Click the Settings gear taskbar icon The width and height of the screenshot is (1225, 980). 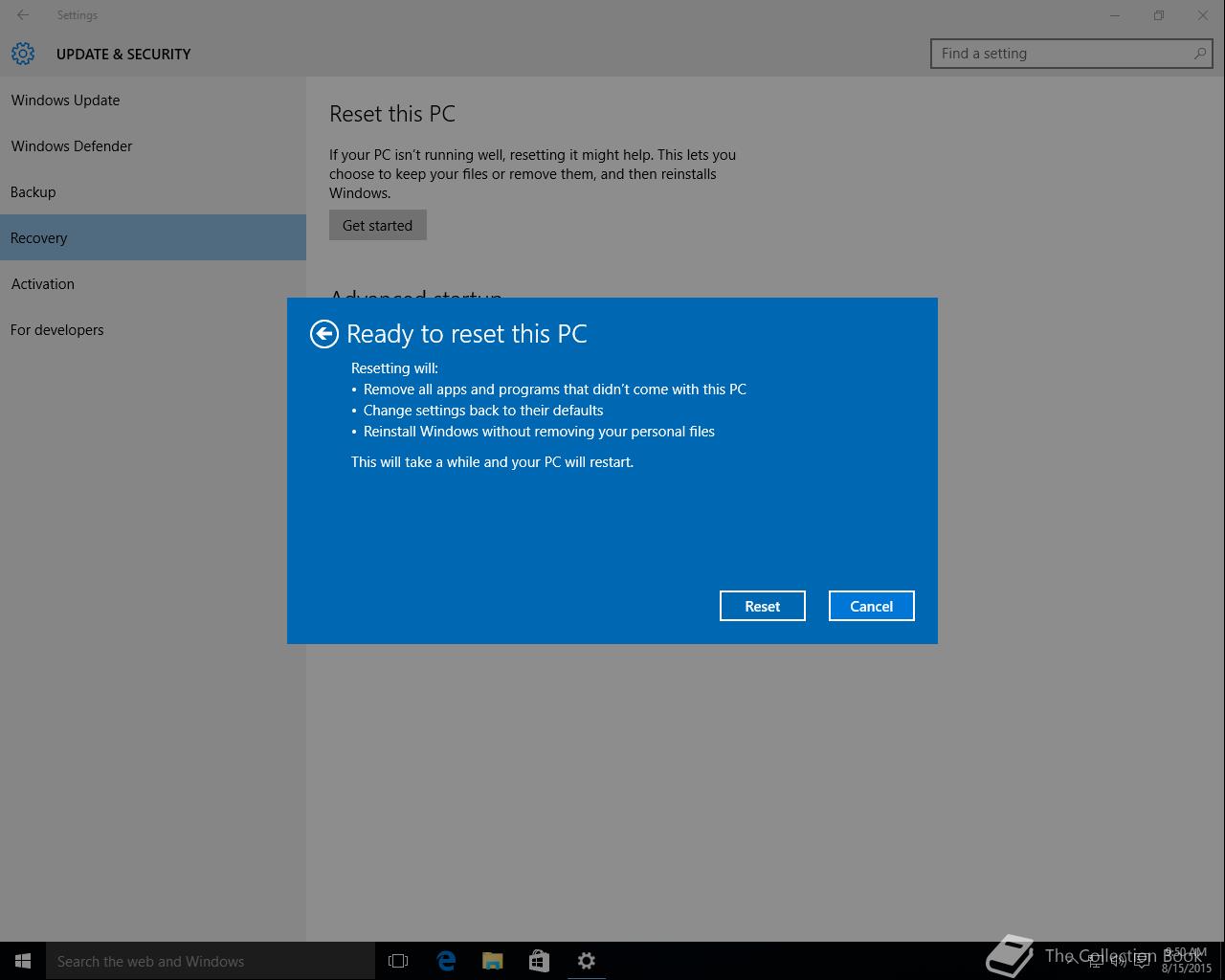coord(587,961)
